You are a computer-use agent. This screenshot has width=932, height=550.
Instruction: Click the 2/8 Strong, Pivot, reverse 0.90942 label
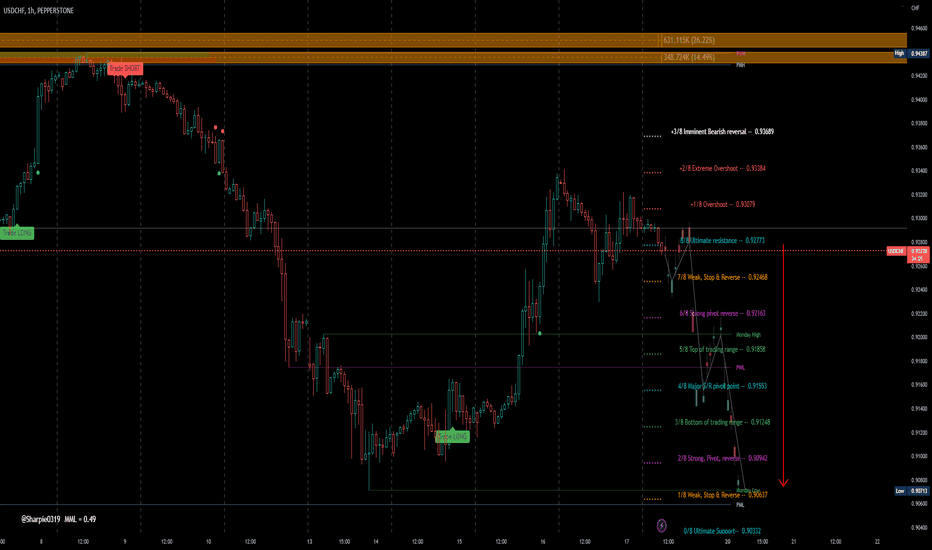click(722, 458)
